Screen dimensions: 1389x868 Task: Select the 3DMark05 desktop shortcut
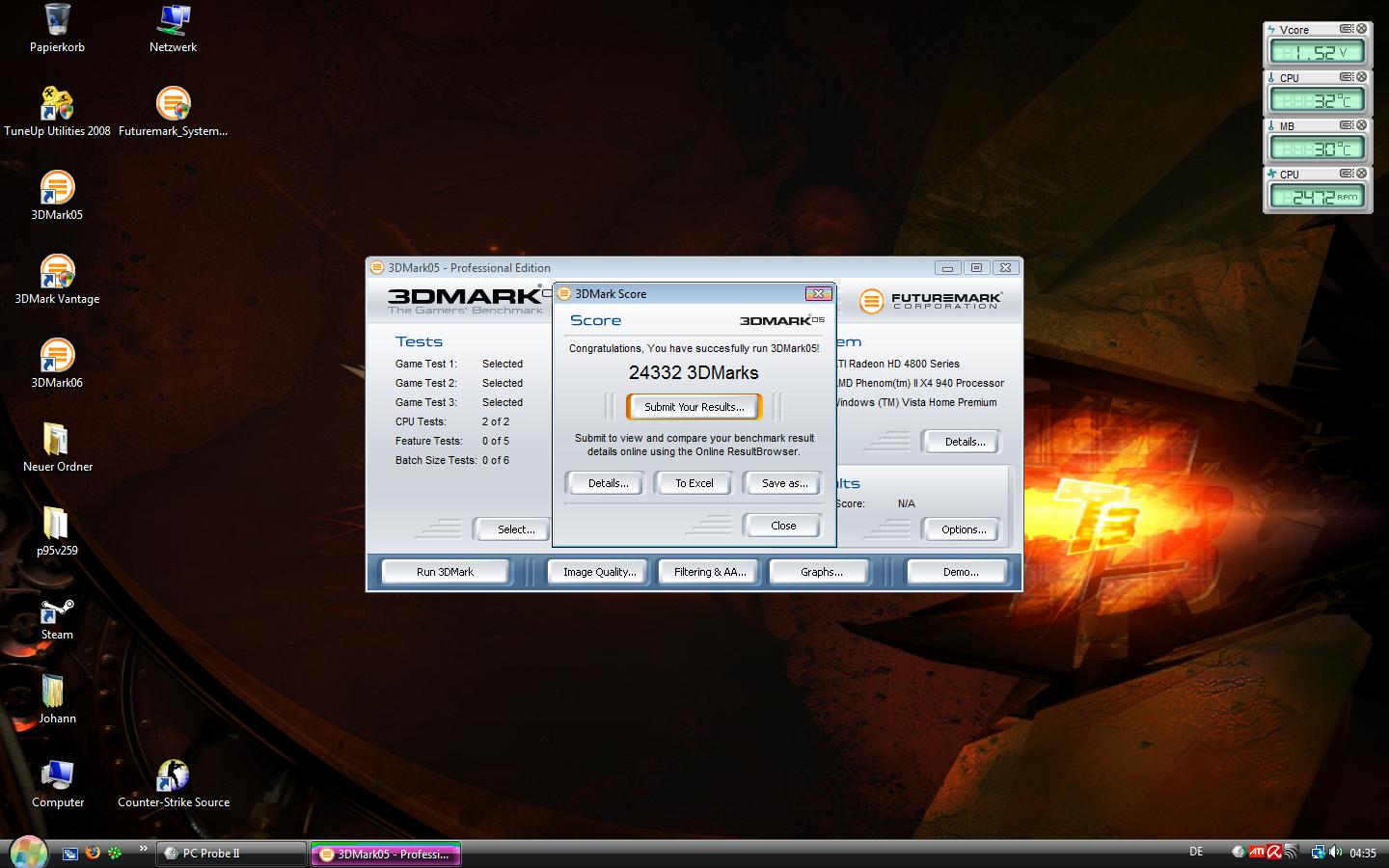[57, 196]
